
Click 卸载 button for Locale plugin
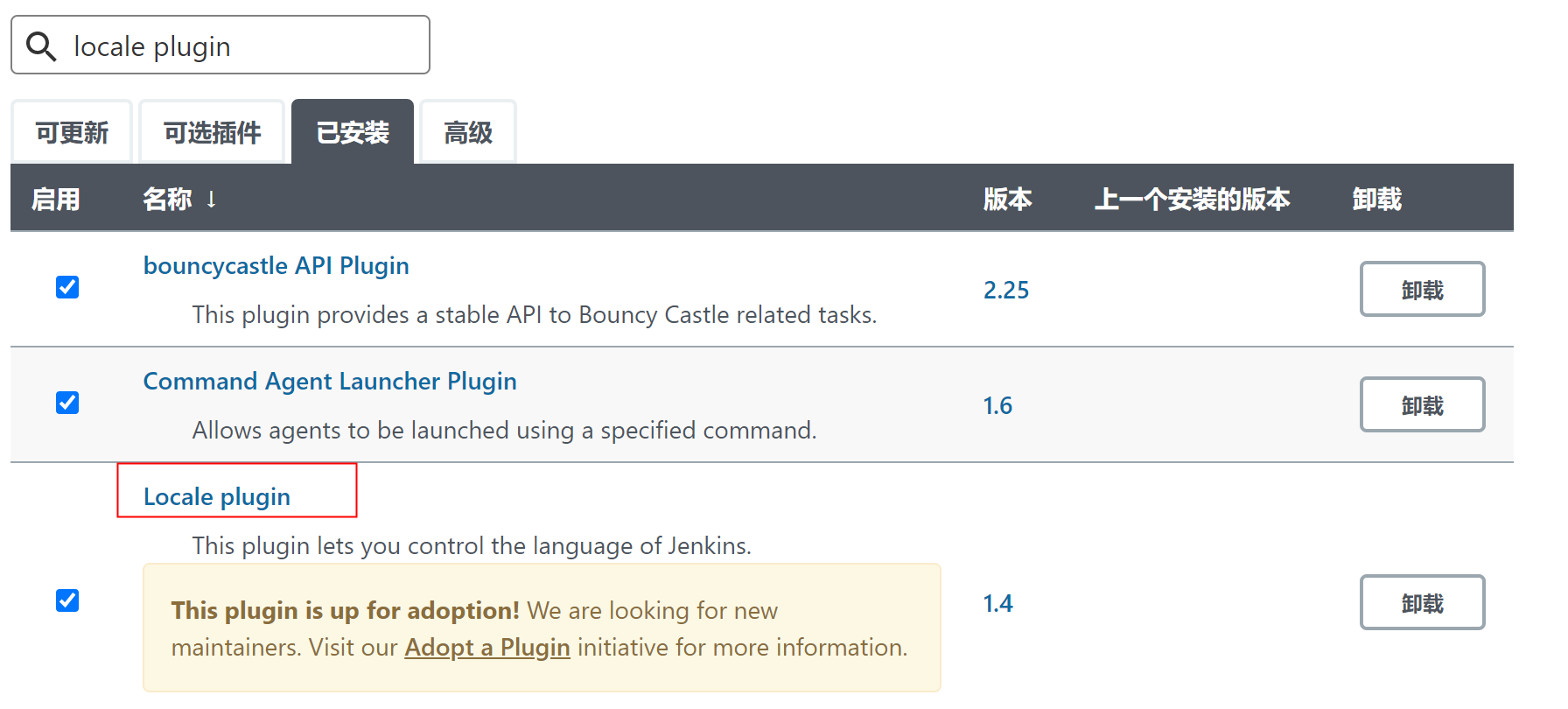click(1422, 603)
